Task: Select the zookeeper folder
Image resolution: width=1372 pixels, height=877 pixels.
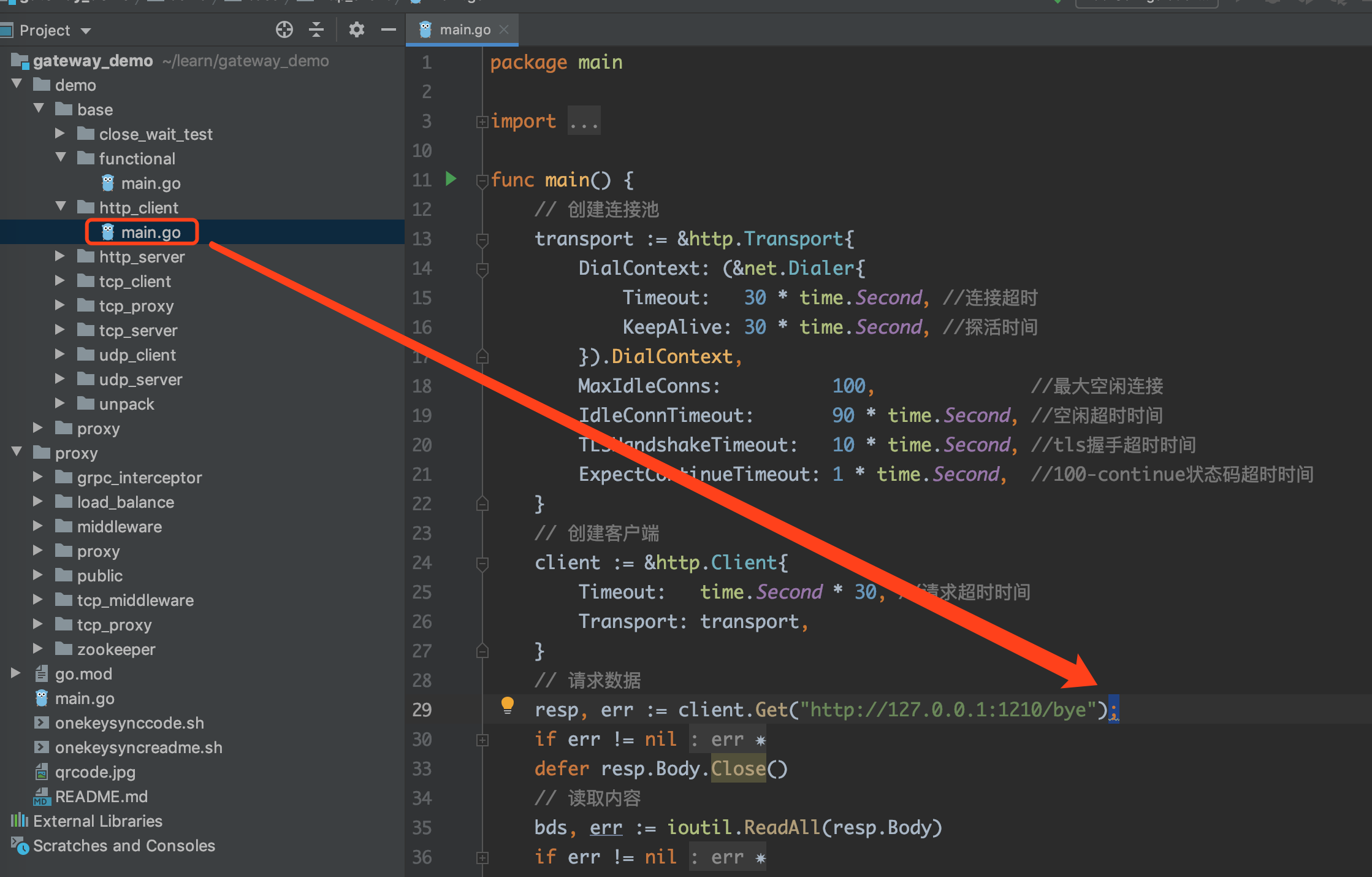Action: click(x=116, y=649)
